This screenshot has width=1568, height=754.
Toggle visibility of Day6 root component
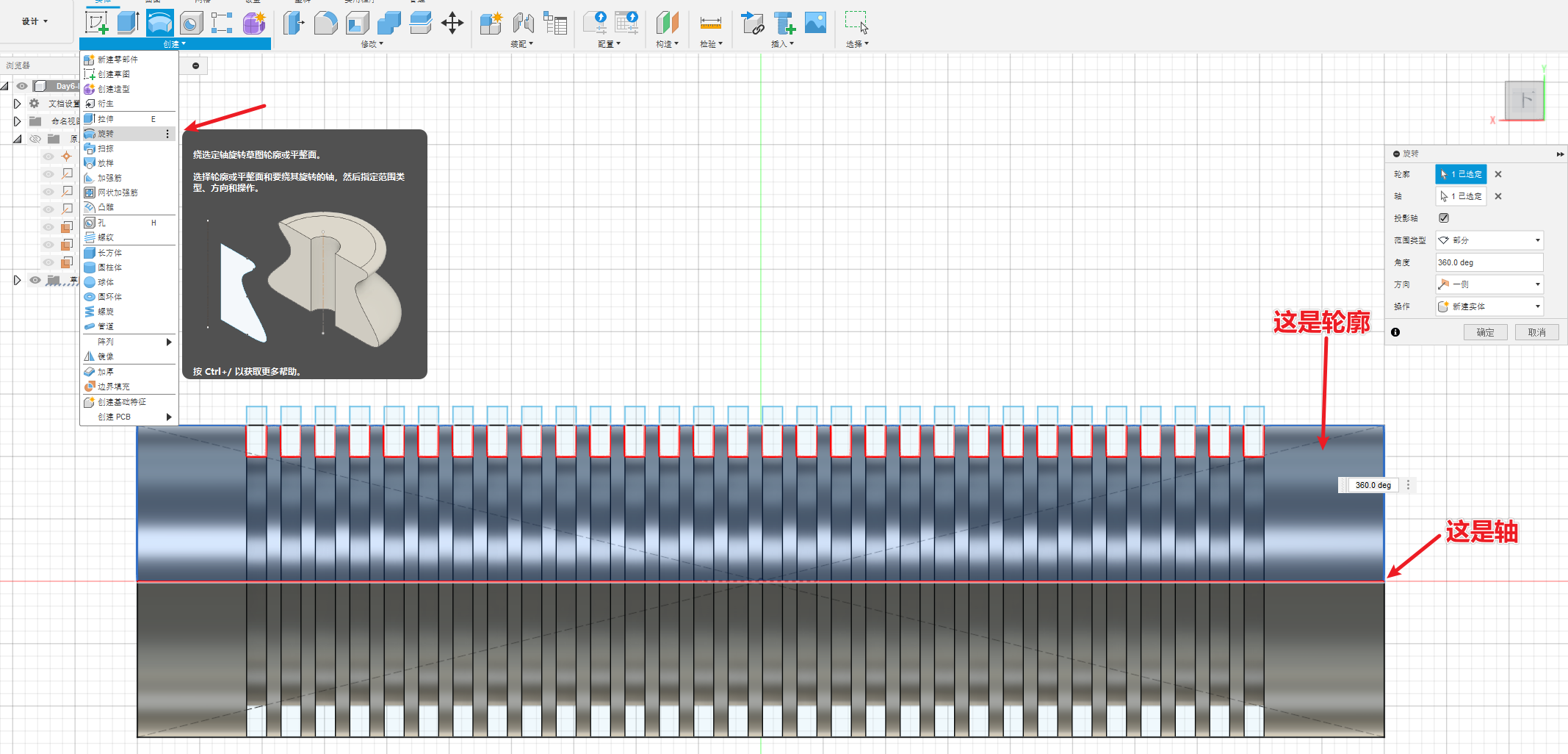(x=22, y=86)
